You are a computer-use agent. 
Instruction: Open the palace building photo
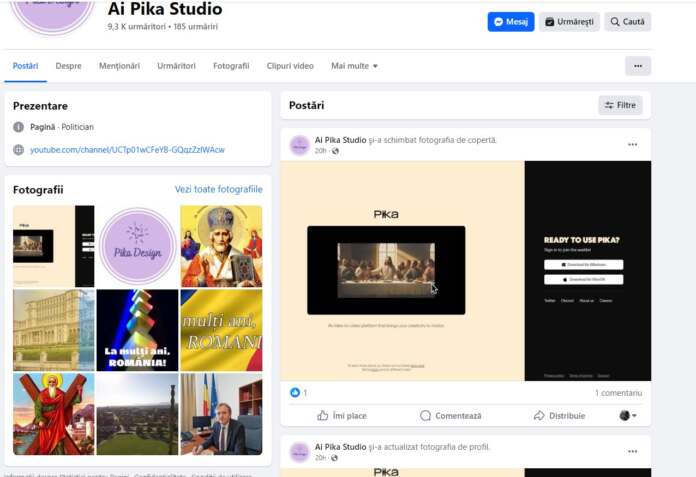(x=54, y=330)
